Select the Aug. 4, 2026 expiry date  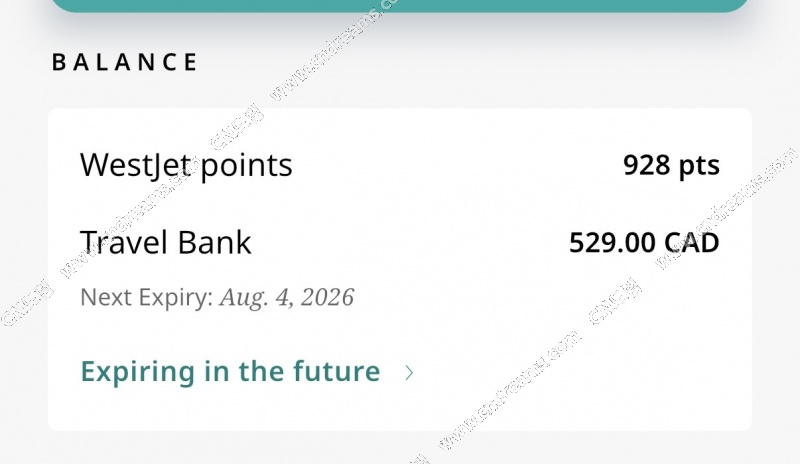287,297
